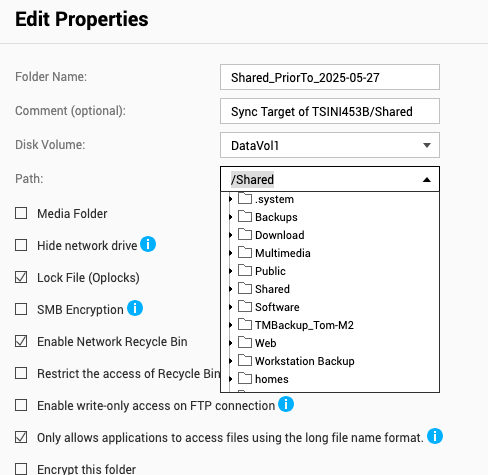This screenshot has height=475, width=488.
Task: Click the Folder Name input field
Action: [330, 77]
